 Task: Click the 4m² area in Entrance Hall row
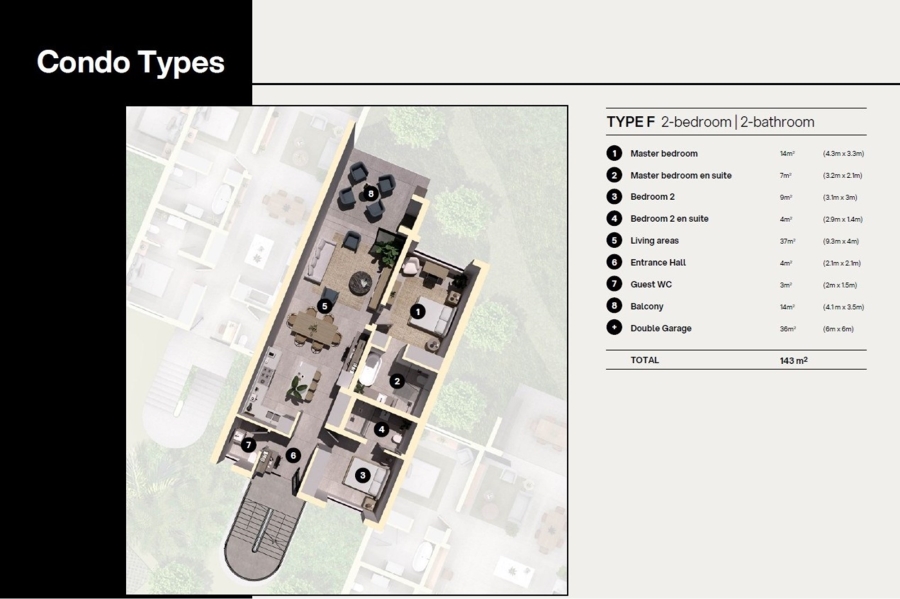[786, 263]
